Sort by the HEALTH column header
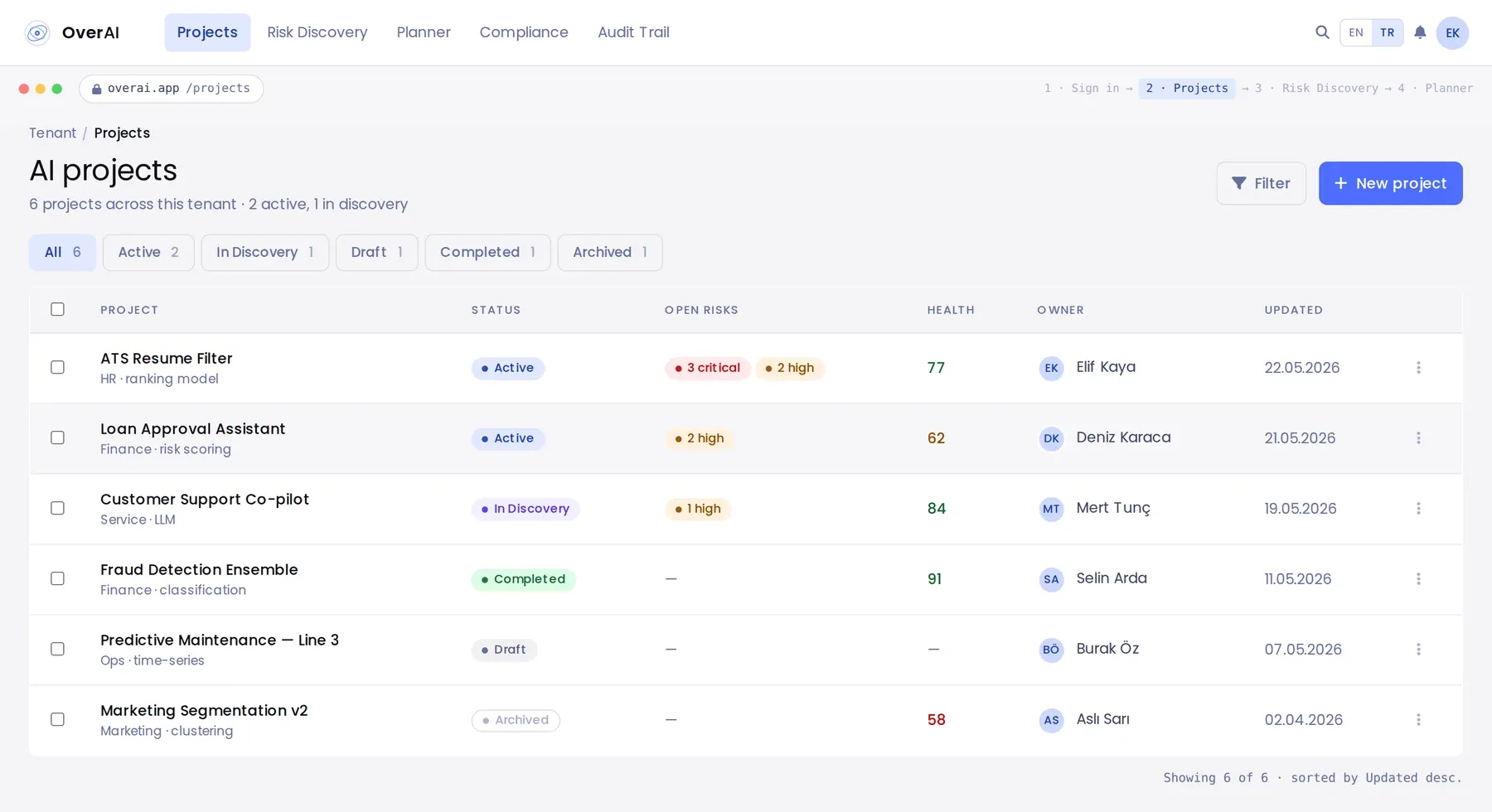The height and width of the screenshot is (812, 1492). point(951,310)
